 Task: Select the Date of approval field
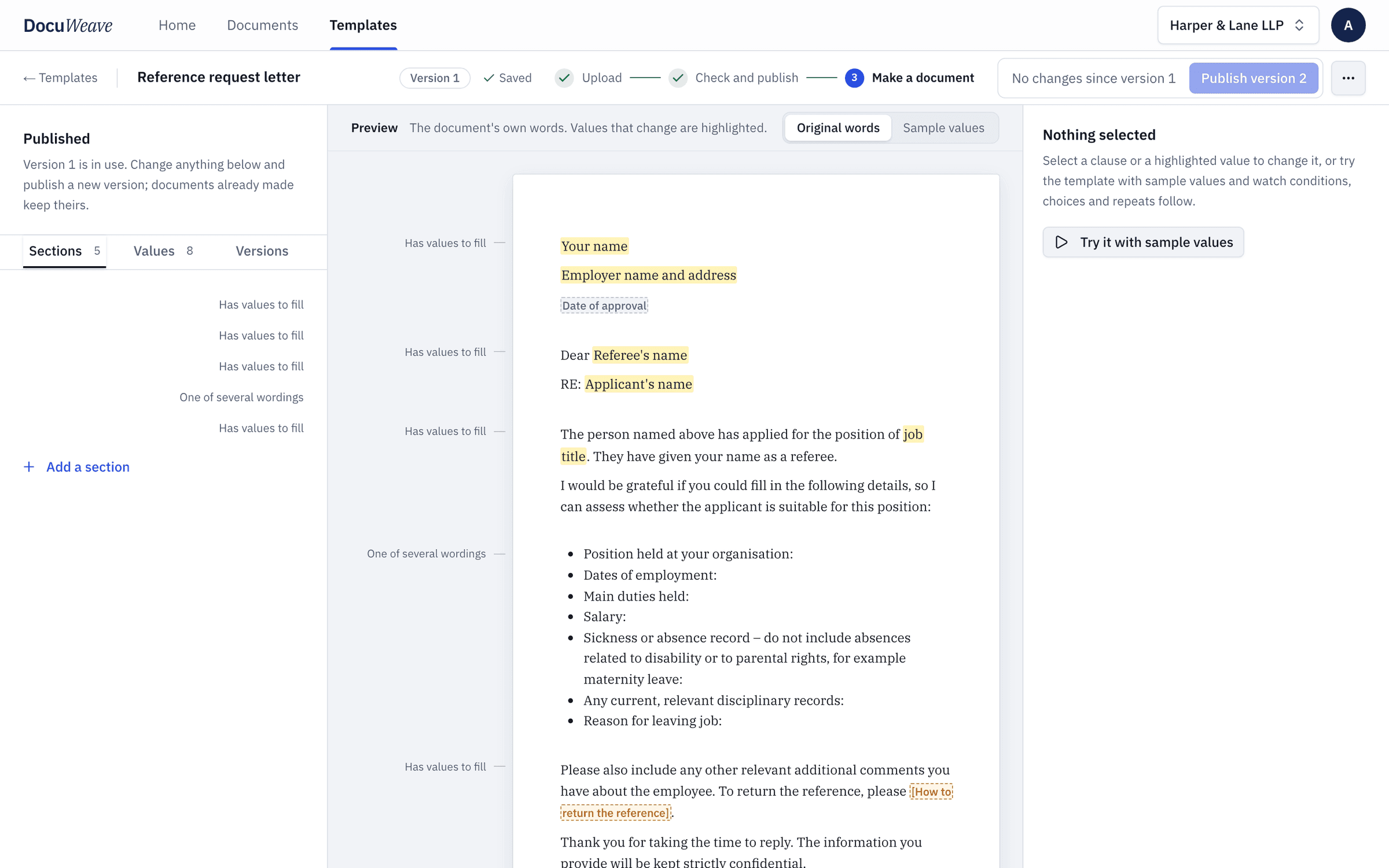point(604,306)
